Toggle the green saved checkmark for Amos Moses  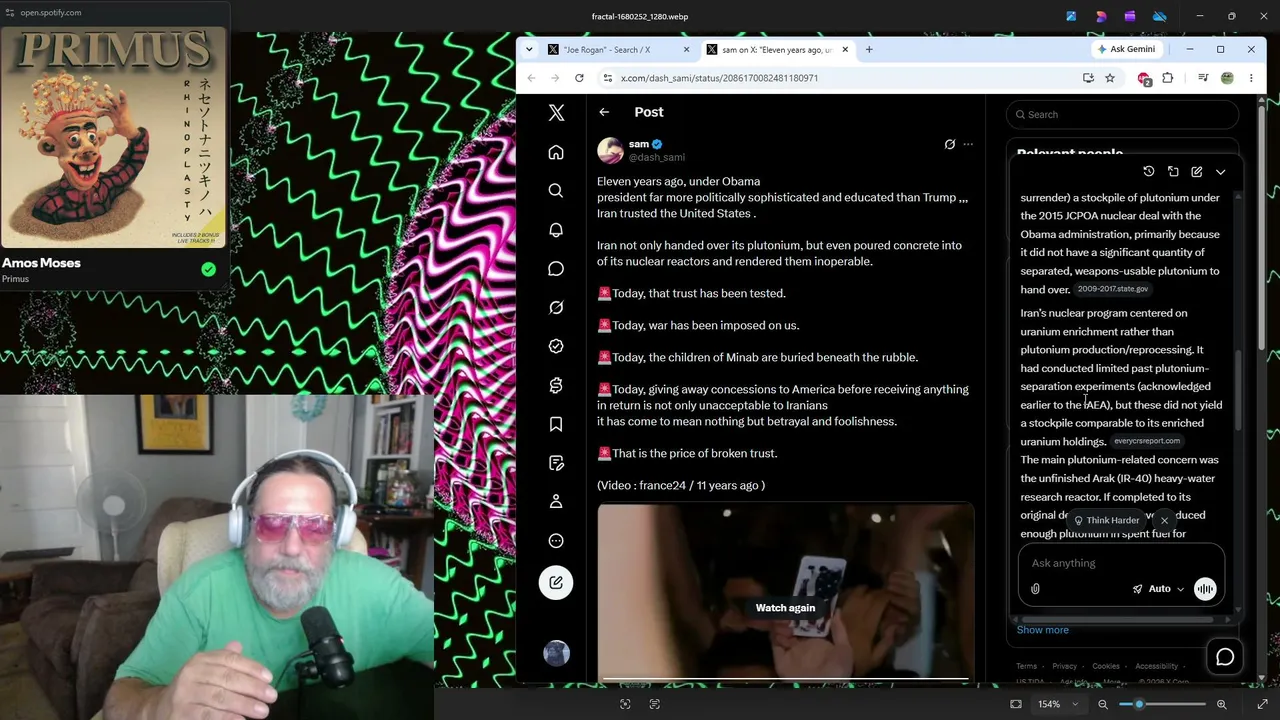208,269
